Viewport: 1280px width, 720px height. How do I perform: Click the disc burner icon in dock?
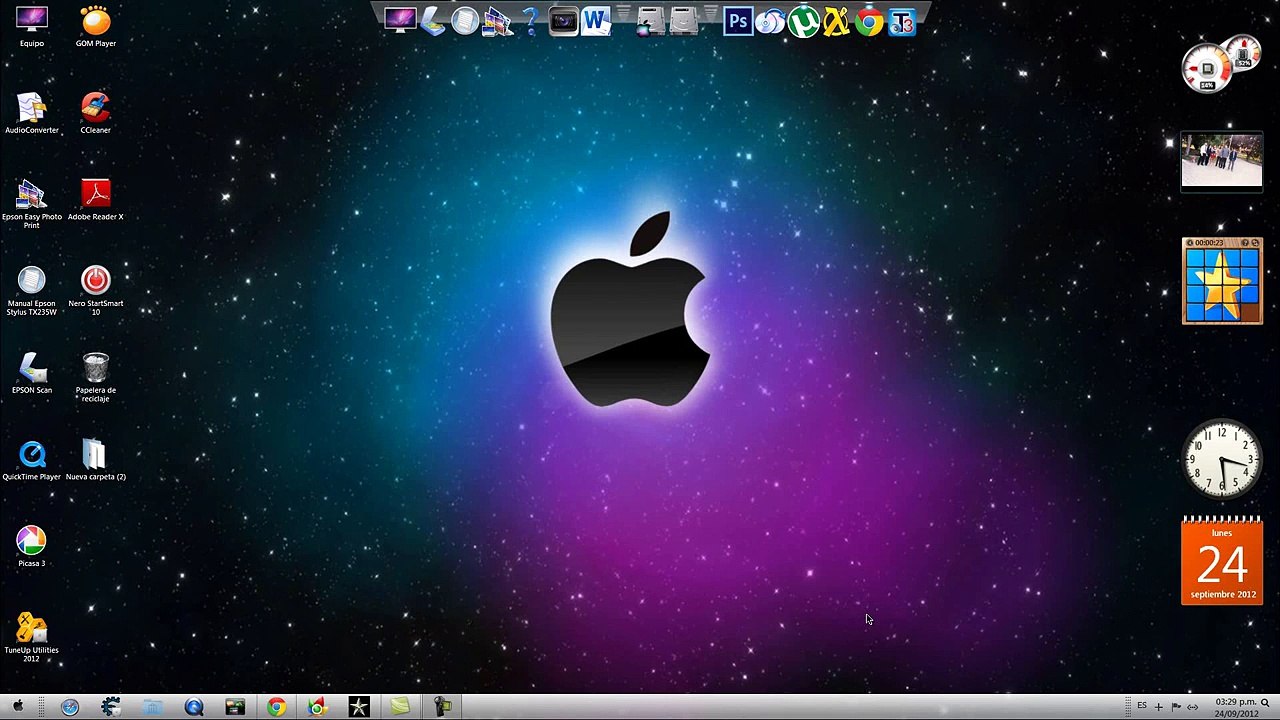pos(770,20)
